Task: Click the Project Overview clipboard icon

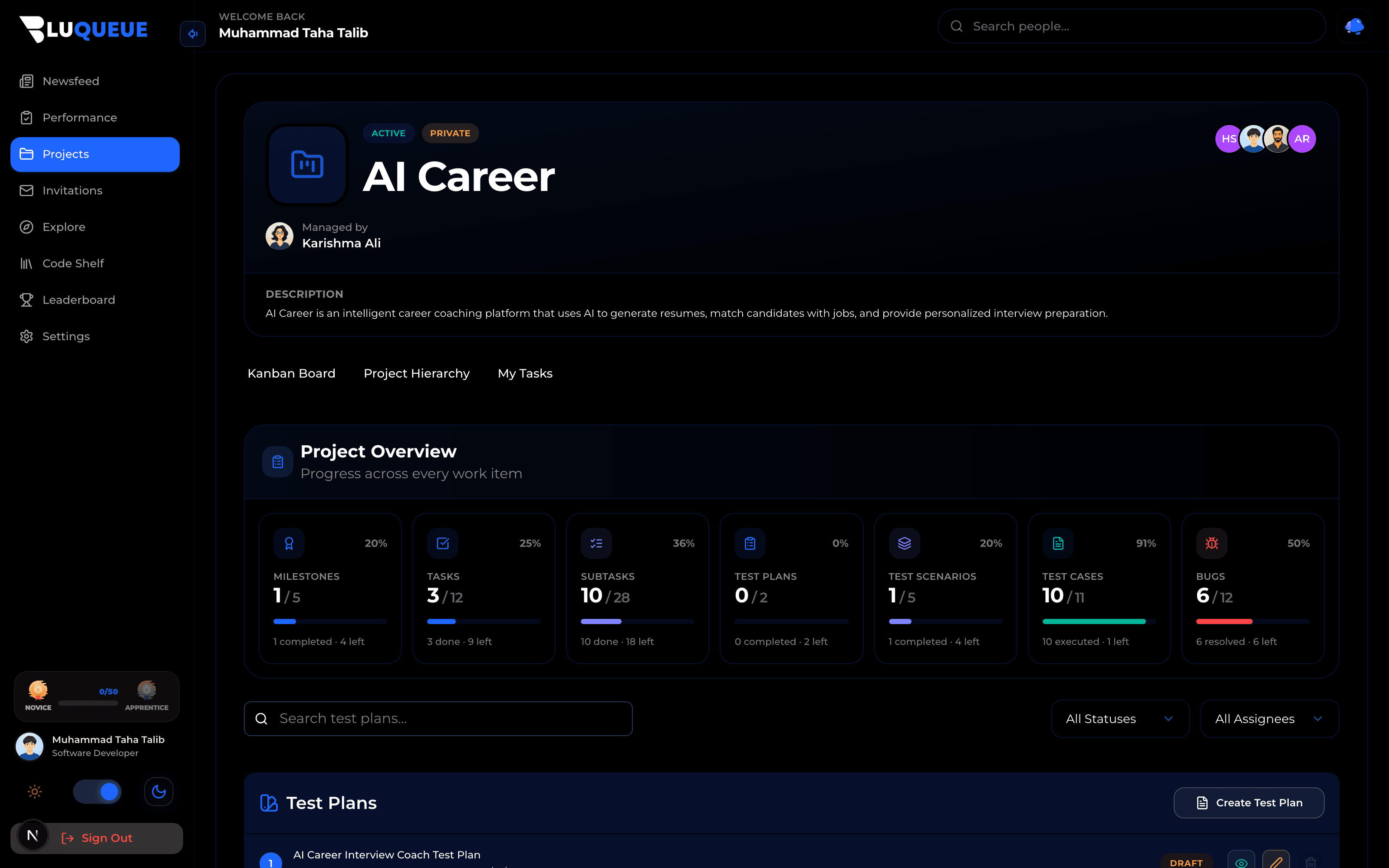Action: [x=278, y=461]
